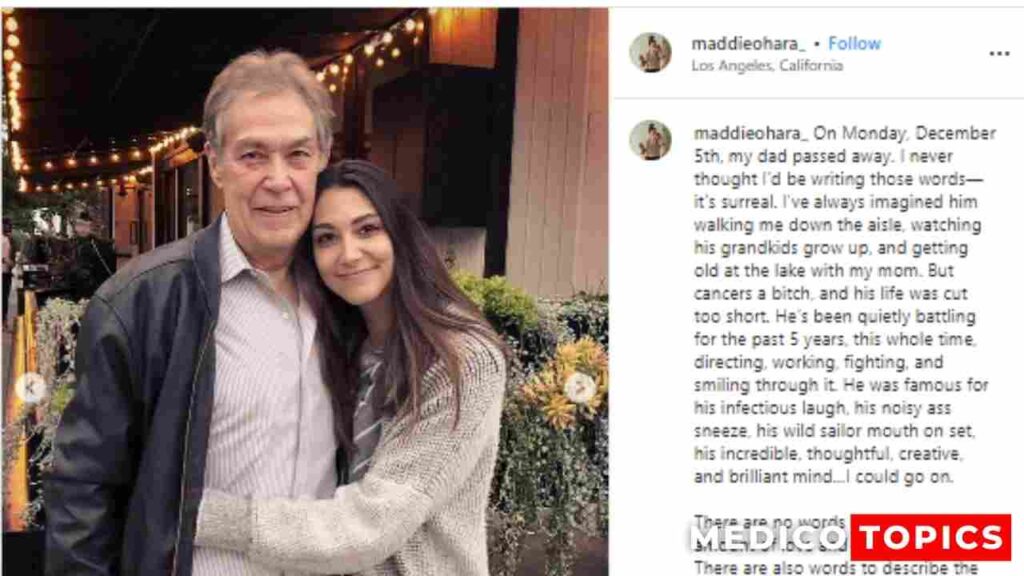Go to next photo with right arrow
This screenshot has width=1024, height=576.
(580, 387)
